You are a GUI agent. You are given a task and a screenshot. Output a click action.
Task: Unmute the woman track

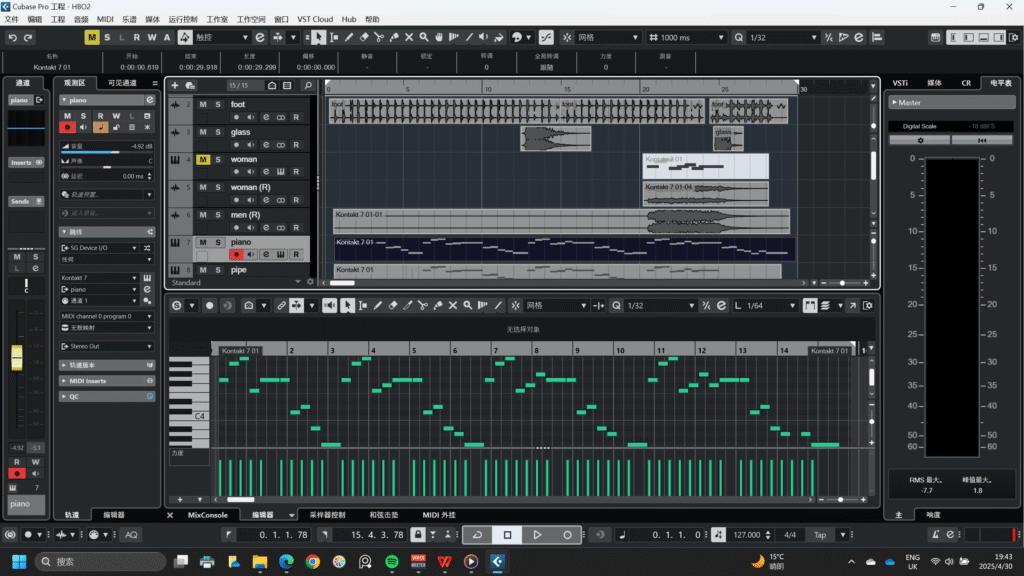(203, 160)
